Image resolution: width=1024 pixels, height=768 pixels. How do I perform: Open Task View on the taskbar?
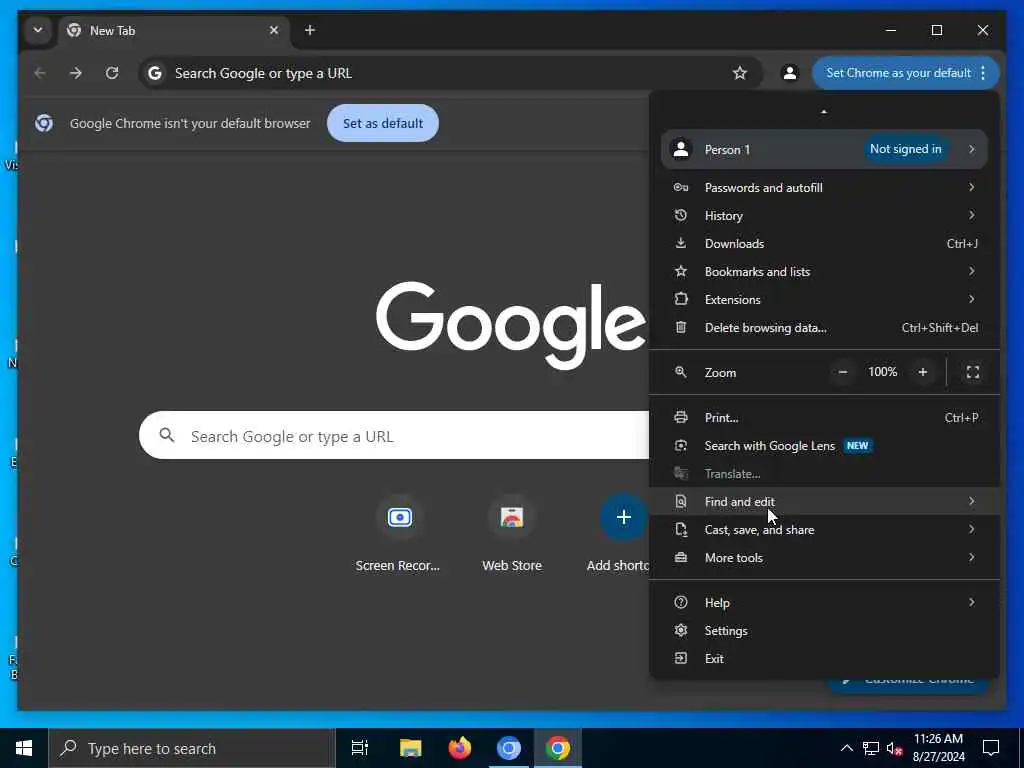(360, 748)
